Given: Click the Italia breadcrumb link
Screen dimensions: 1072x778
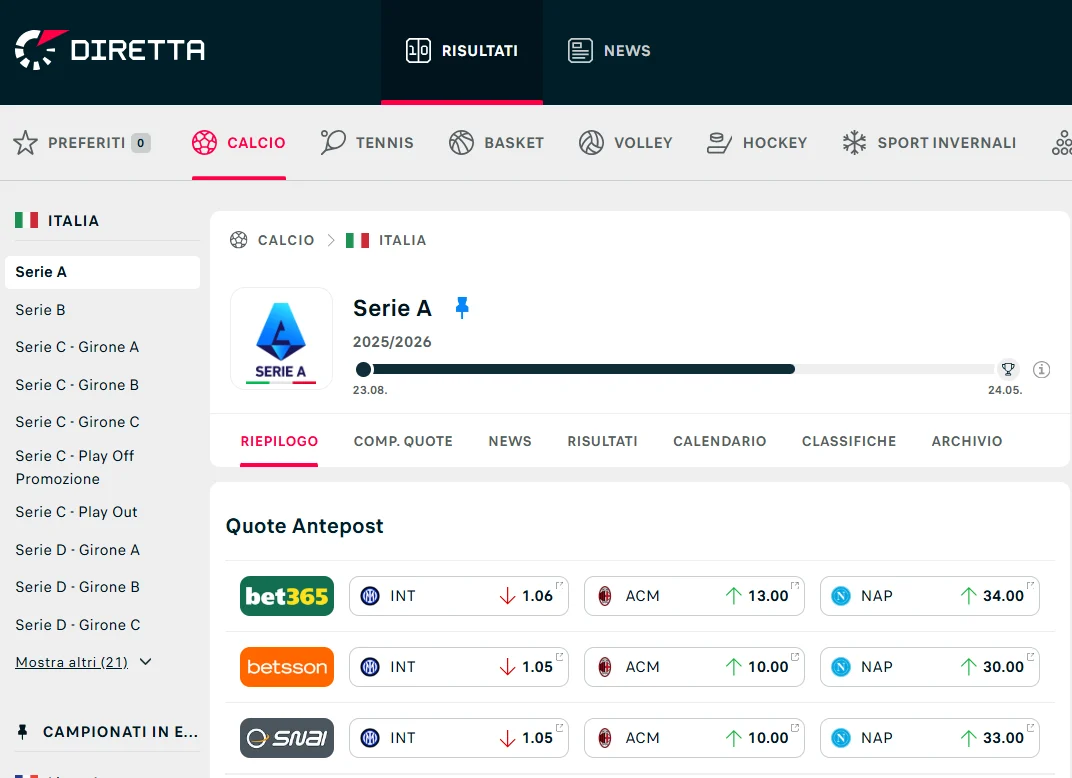Looking at the screenshot, I should point(402,240).
